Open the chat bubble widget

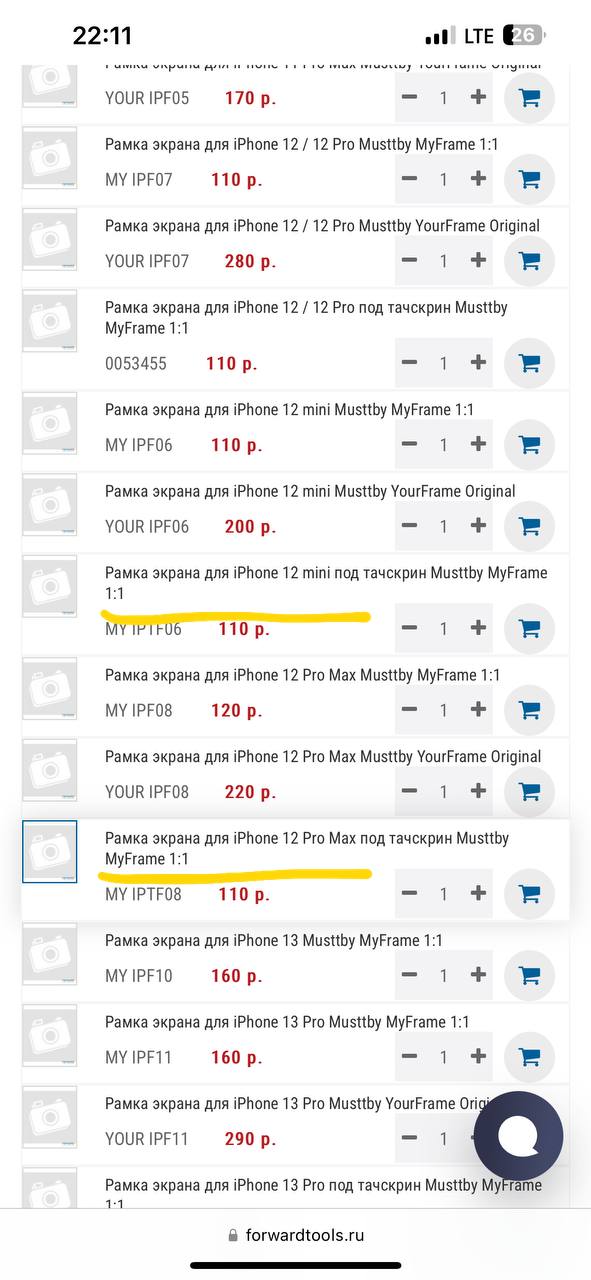[518, 1137]
